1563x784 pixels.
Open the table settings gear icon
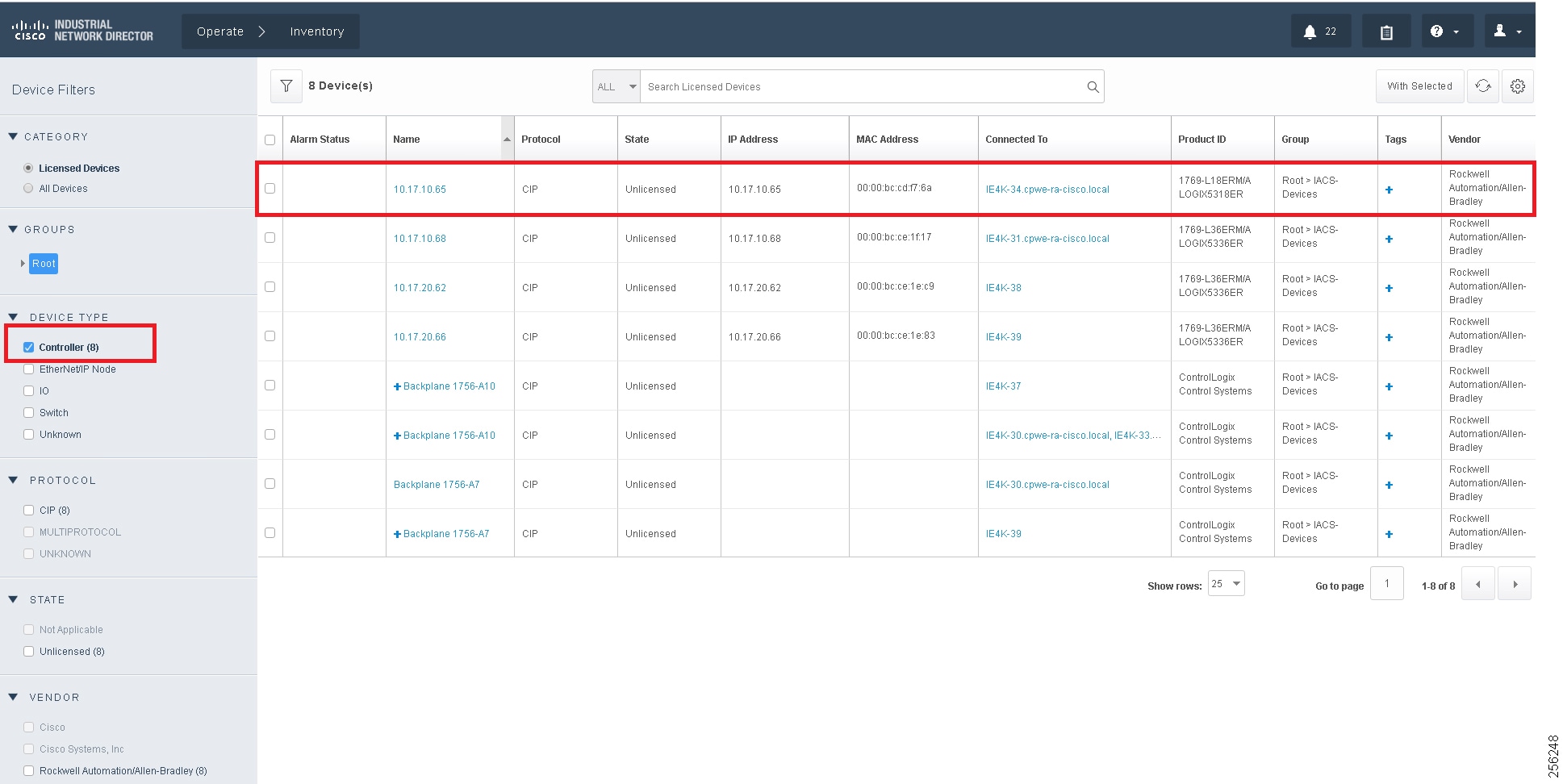click(x=1518, y=86)
